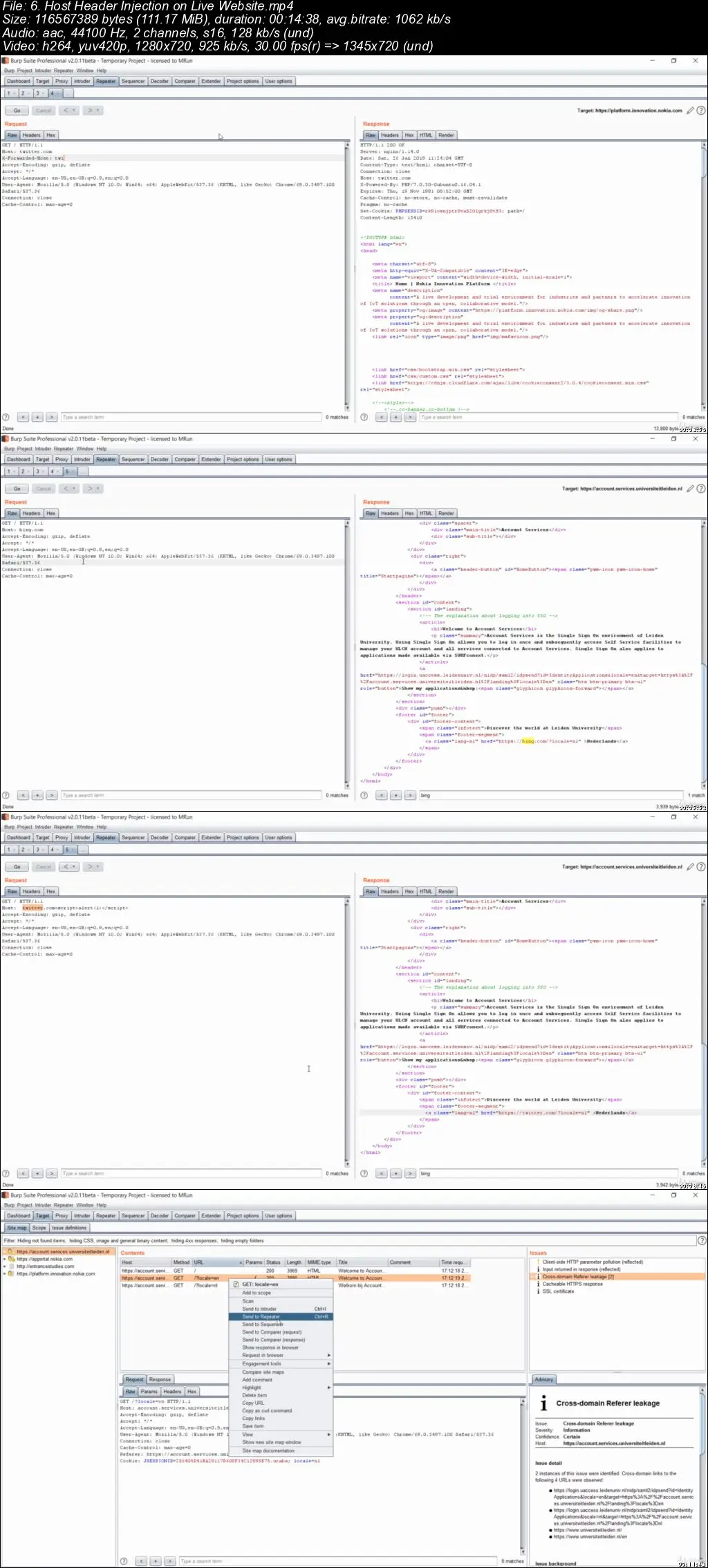This screenshot has height=1568, width=708.
Task: Expand the entrancestudies.com tree node
Action: click(x=4, y=1267)
